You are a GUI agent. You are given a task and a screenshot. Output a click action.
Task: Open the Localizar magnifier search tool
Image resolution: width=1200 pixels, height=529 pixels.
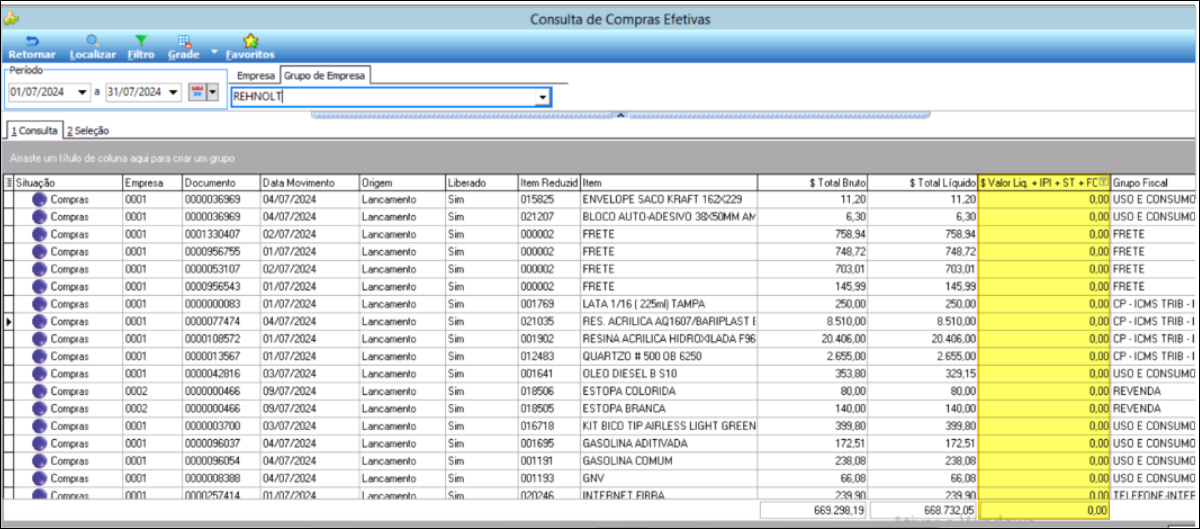(x=92, y=40)
